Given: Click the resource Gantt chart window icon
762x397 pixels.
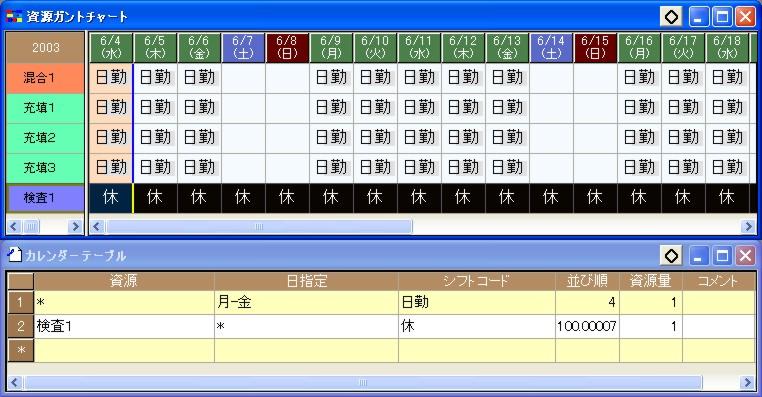Looking at the screenshot, I should 14,17.
